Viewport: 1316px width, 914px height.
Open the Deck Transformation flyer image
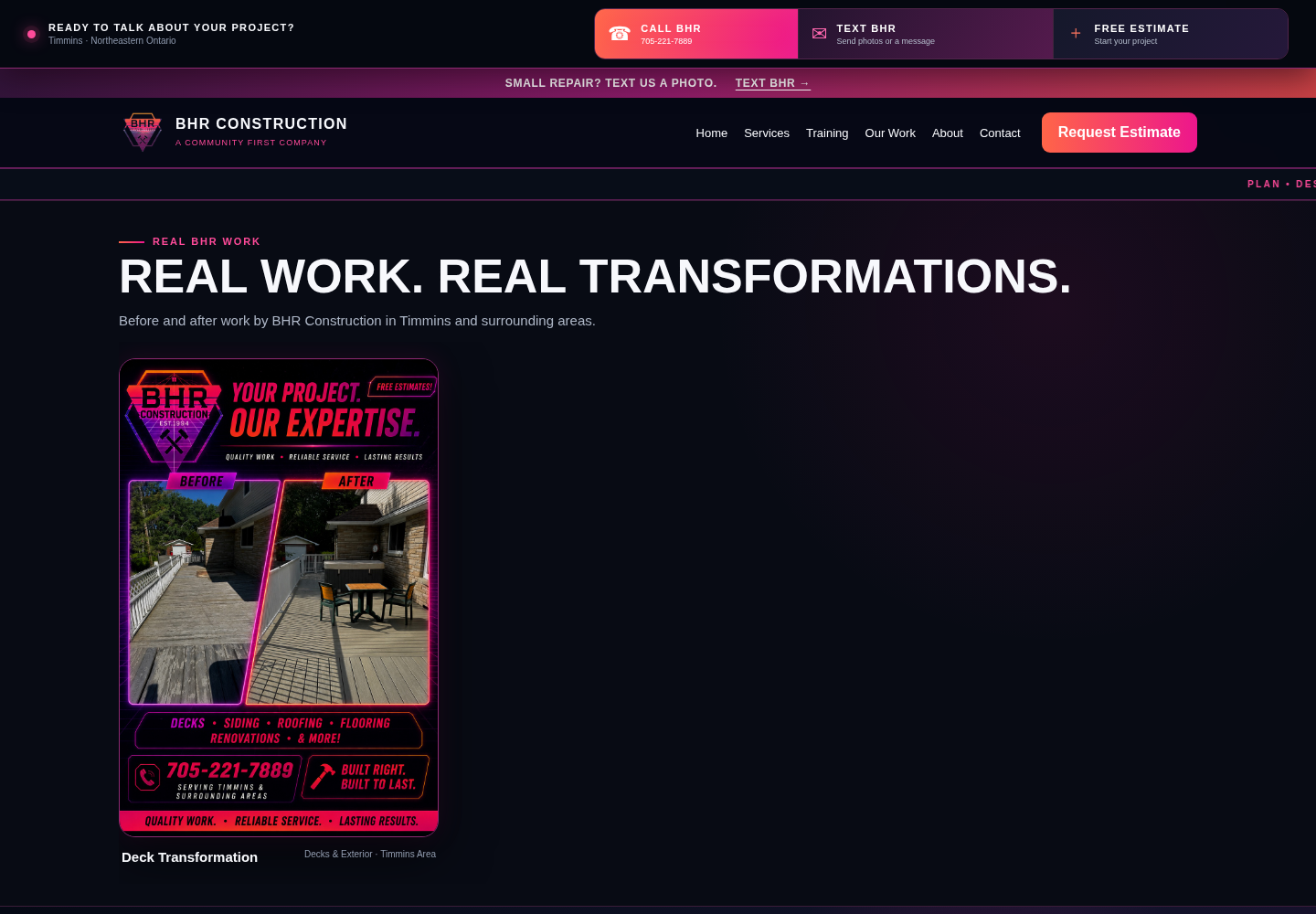click(x=279, y=598)
